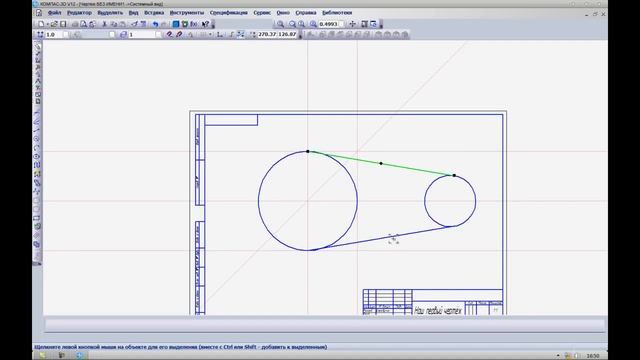Click the second magnifier zoom icon
Image resolution: width=640 pixels, height=360 pixels.
[292, 24]
